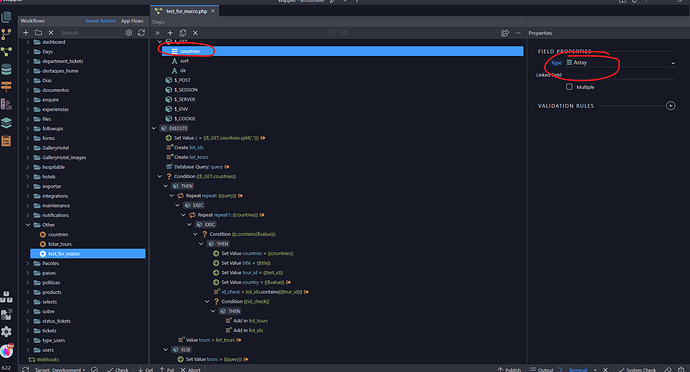The image size is (690, 372).
Task: Click the double-chevron icon in Steps toolbar
Action: tap(157, 33)
